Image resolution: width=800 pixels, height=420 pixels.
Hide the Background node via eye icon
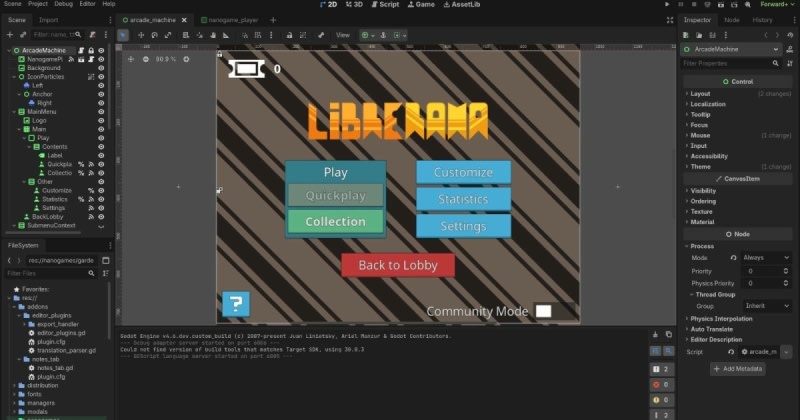(101, 68)
